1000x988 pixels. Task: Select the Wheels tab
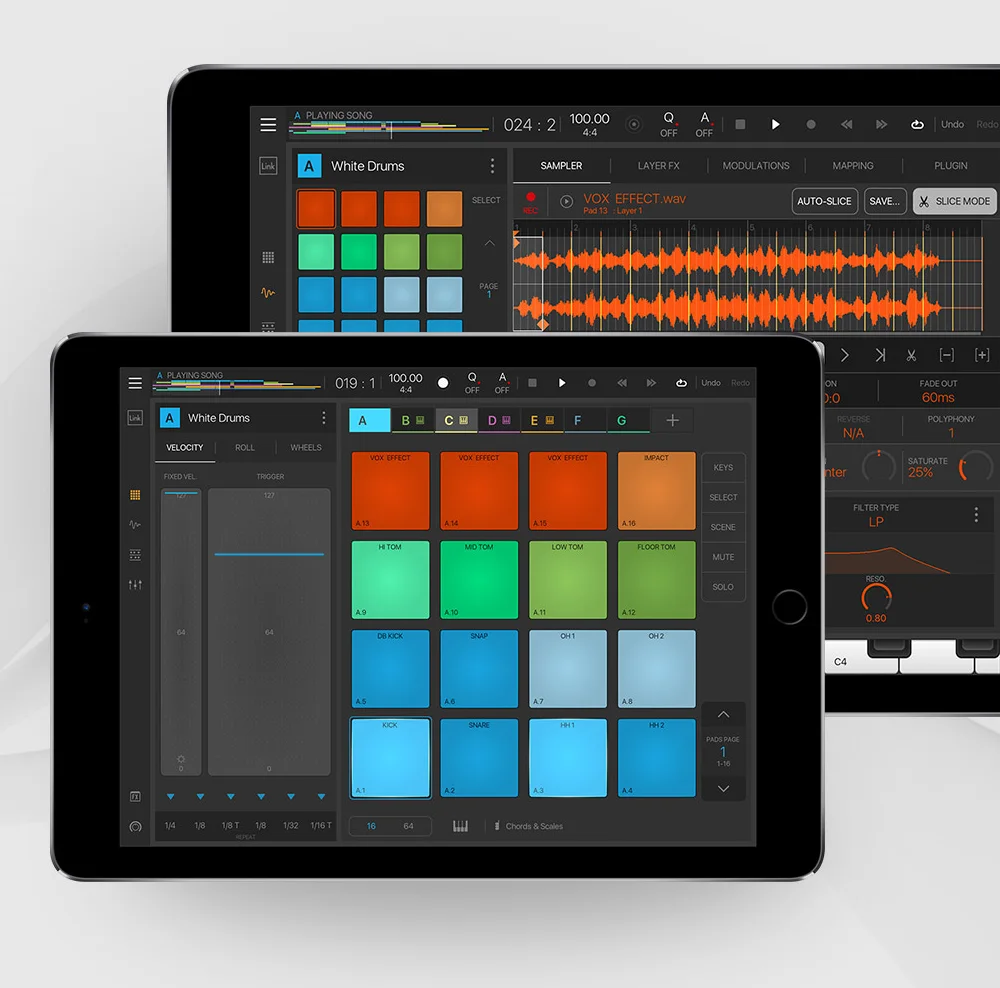[305, 448]
